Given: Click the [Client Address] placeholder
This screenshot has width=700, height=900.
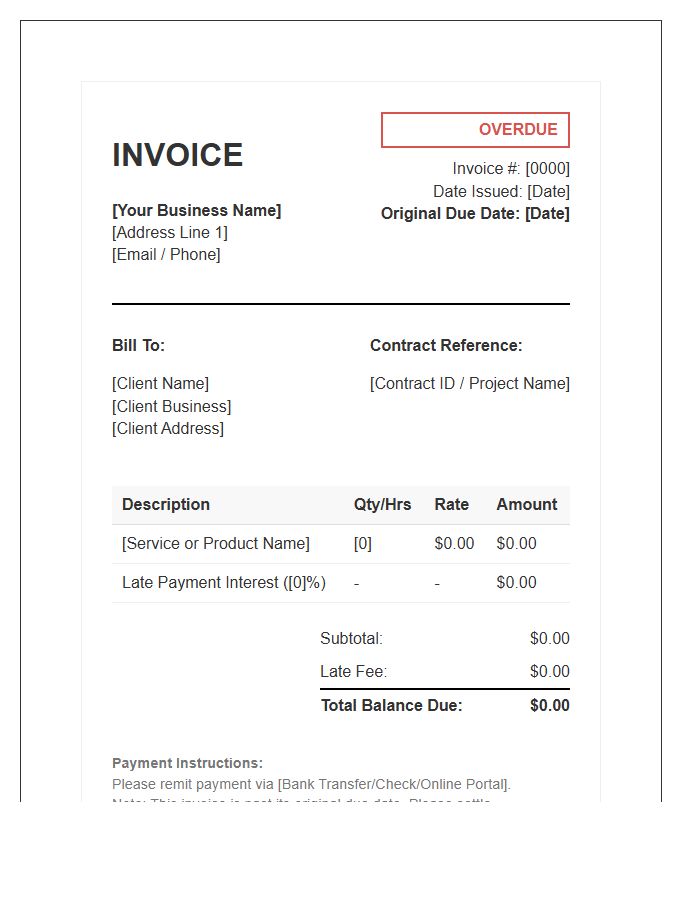Looking at the screenshot, I should 168,429.
